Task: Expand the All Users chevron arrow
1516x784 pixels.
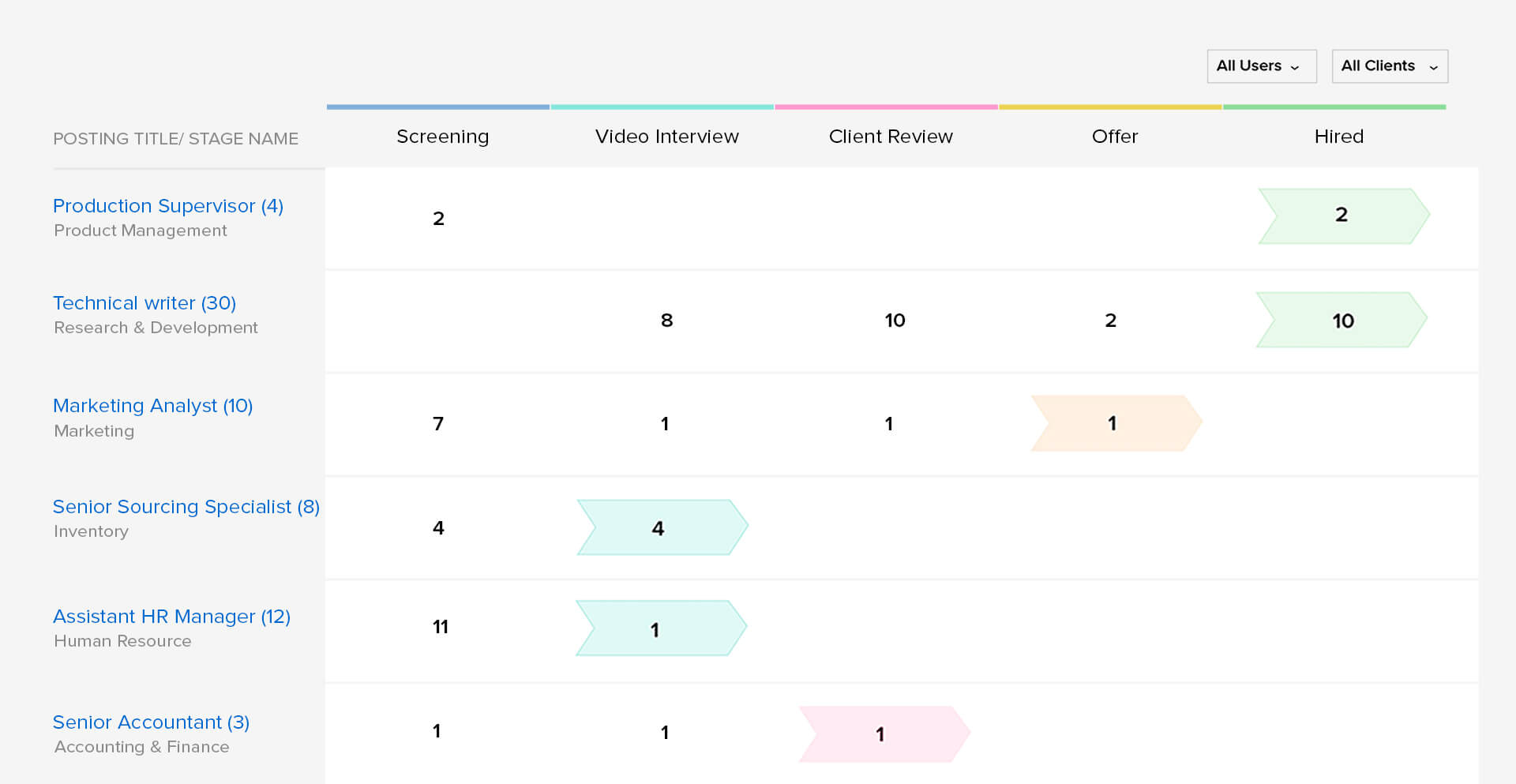Action: pyautogui.click(x=1295, y=68)
